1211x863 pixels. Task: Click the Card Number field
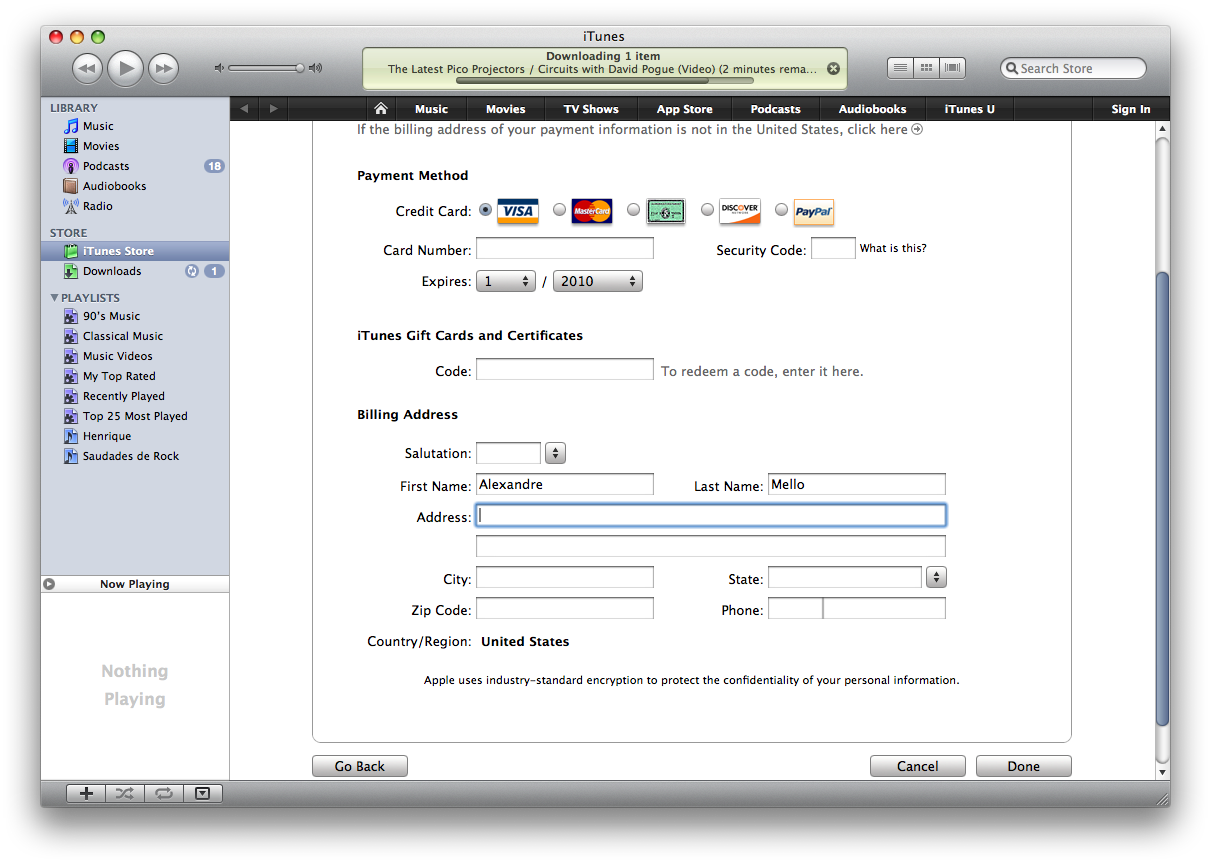[565, 249]
